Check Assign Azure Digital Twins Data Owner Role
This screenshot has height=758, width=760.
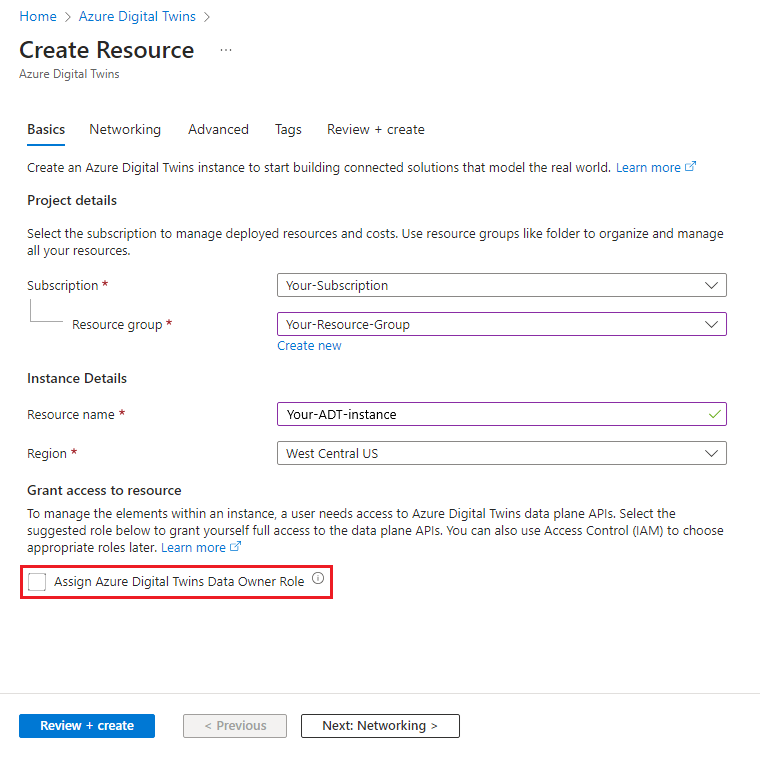[x=37, y=581]
